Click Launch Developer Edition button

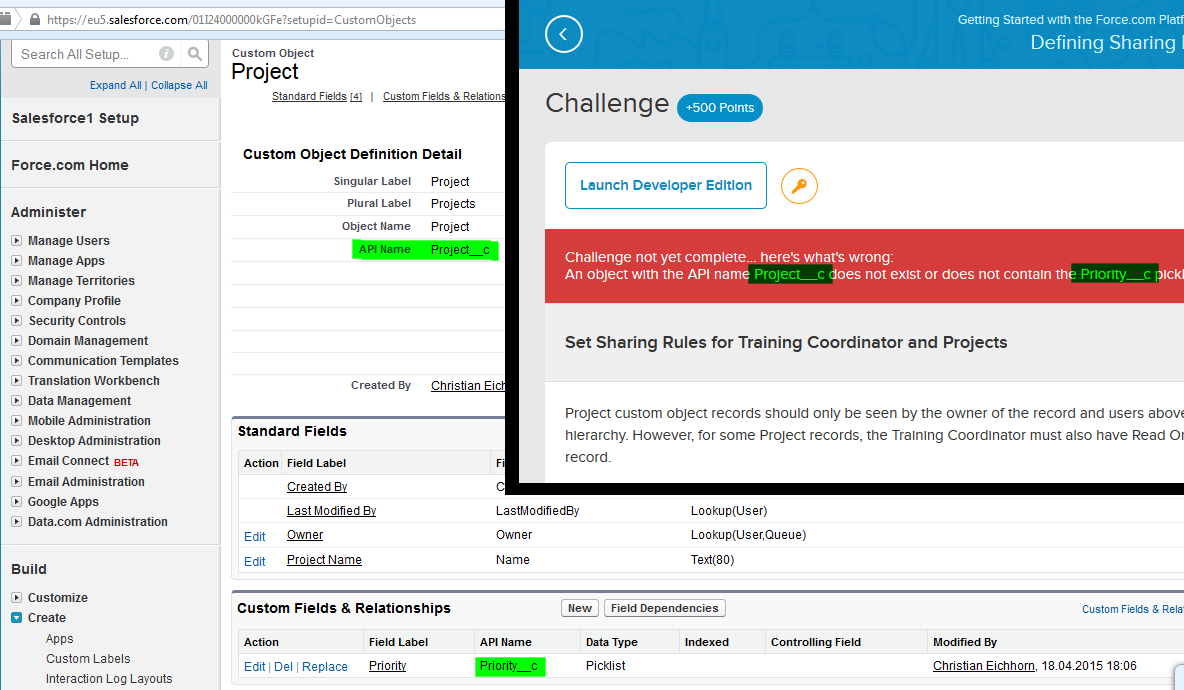click(x=665, y=186)
